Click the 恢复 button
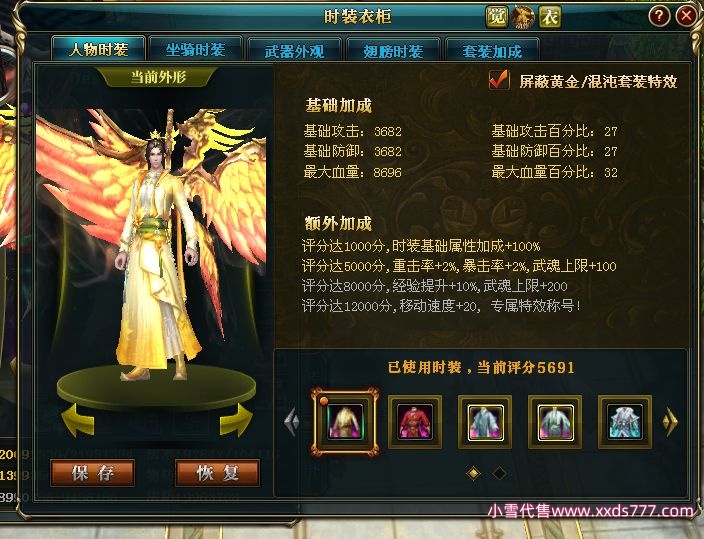This screenshot has height=539, width=704. tap(217, 473)
